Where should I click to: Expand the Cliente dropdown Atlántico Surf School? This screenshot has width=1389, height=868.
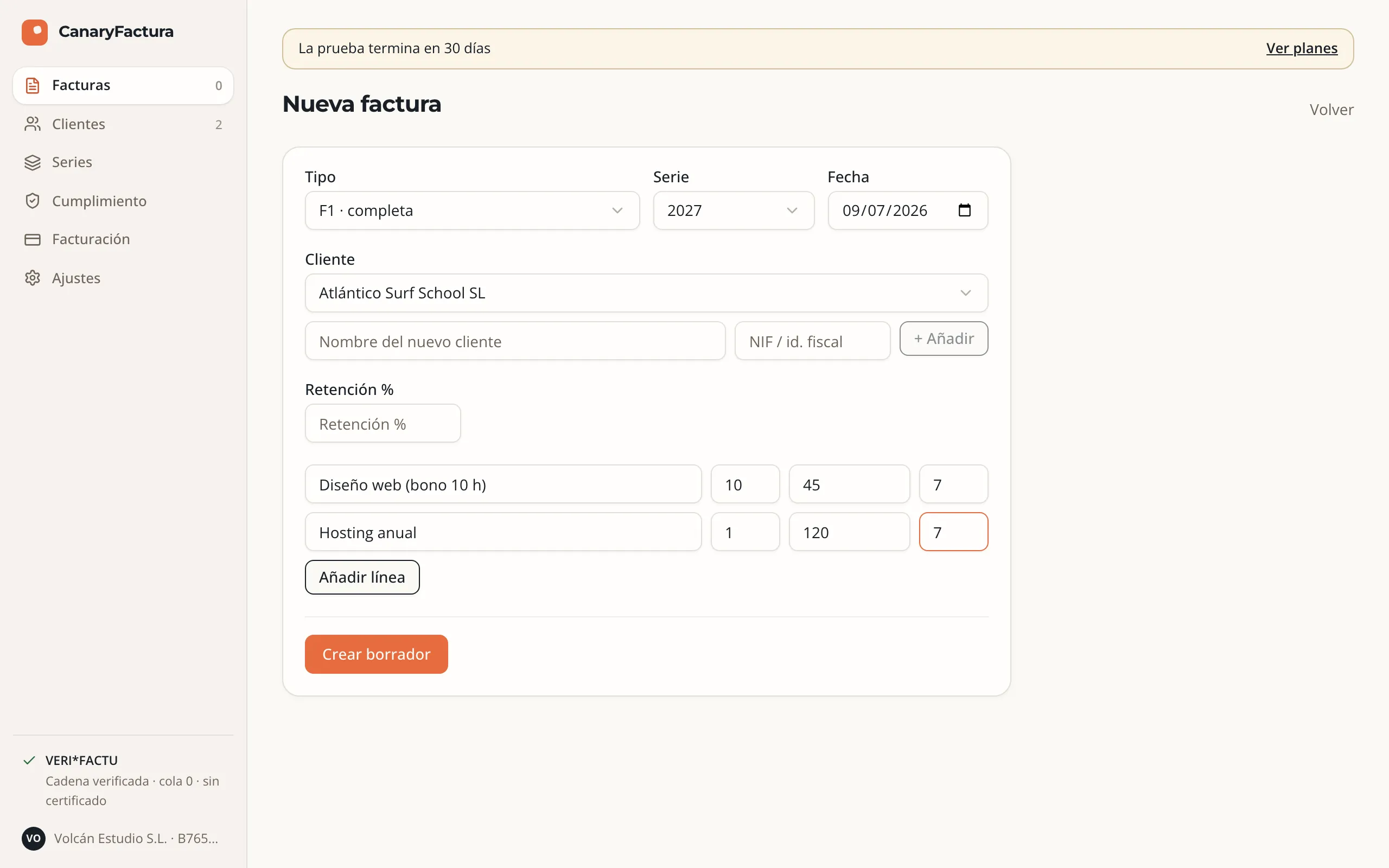(646, 293)
